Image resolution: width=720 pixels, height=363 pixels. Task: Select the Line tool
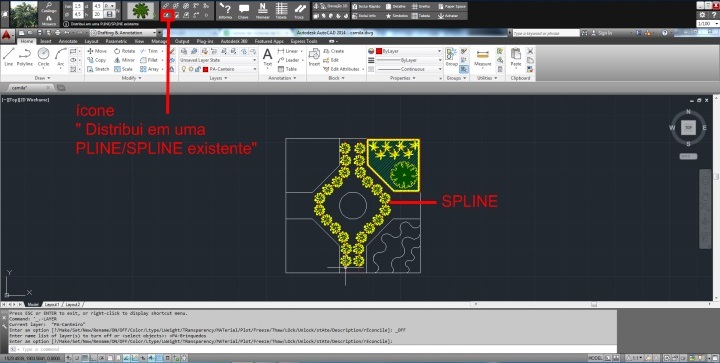pyautogui.click(x=8, y=57)
